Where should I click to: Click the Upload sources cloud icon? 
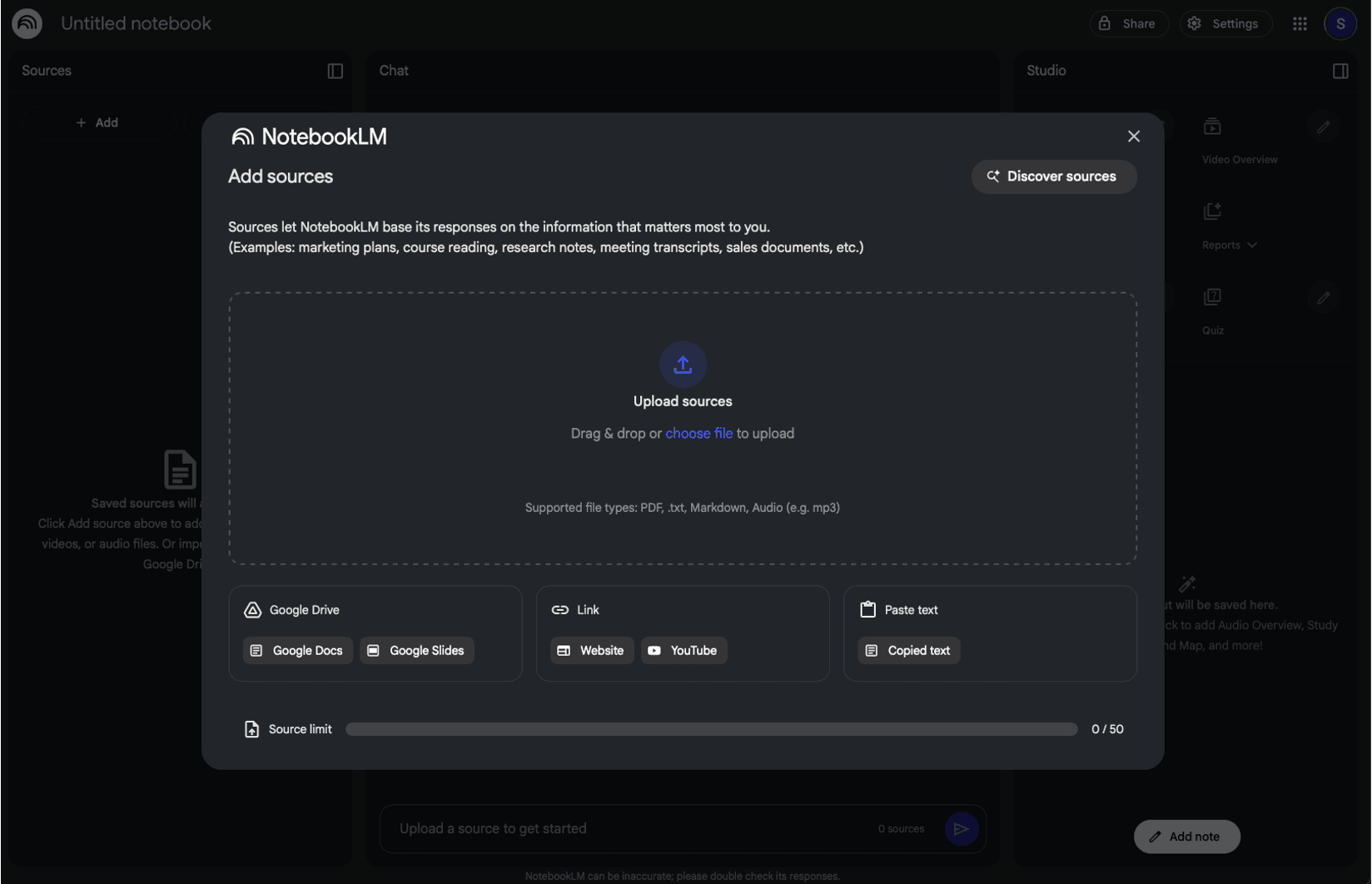point(682,364)
